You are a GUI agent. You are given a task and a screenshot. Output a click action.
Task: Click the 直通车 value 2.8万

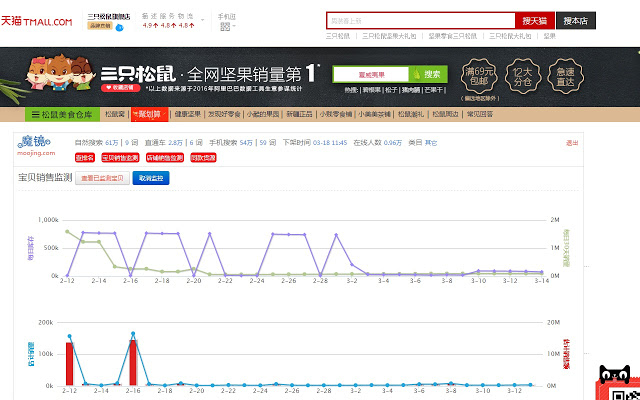click(176, 142)
